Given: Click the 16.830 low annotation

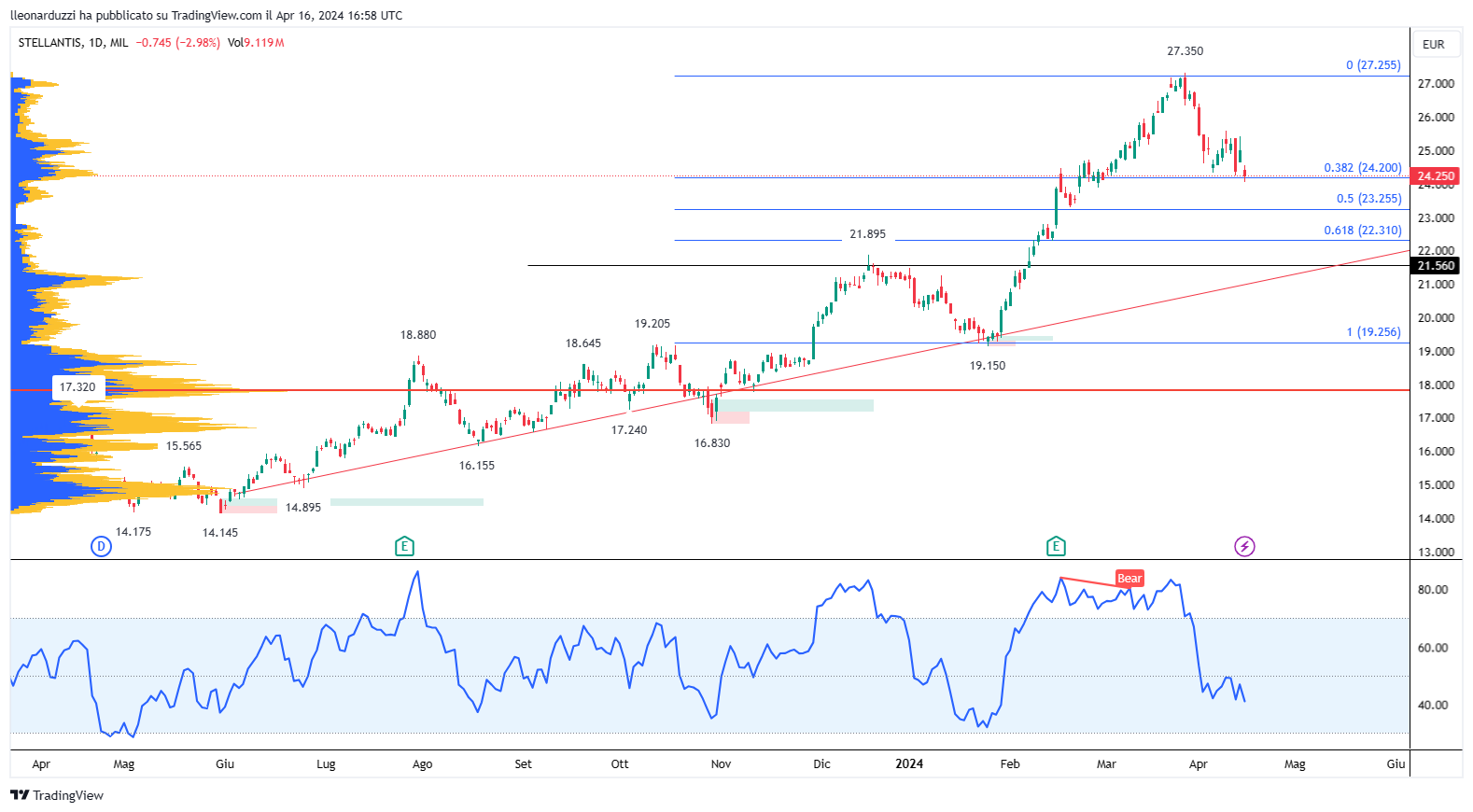Looking at the screenshot, I should [712, 443].
